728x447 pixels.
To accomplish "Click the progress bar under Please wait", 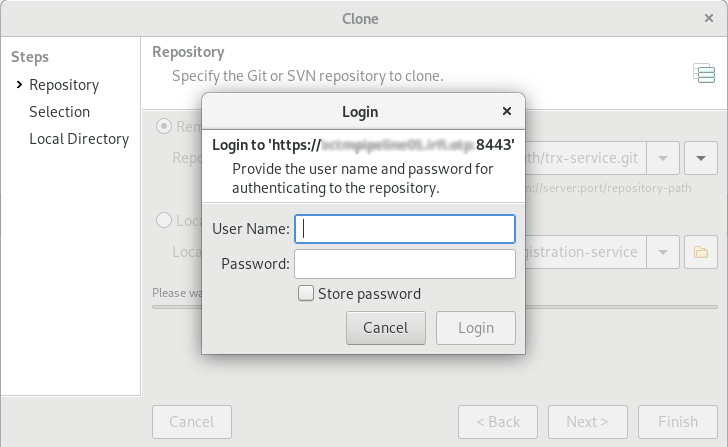I will click(x=435, y=307).
